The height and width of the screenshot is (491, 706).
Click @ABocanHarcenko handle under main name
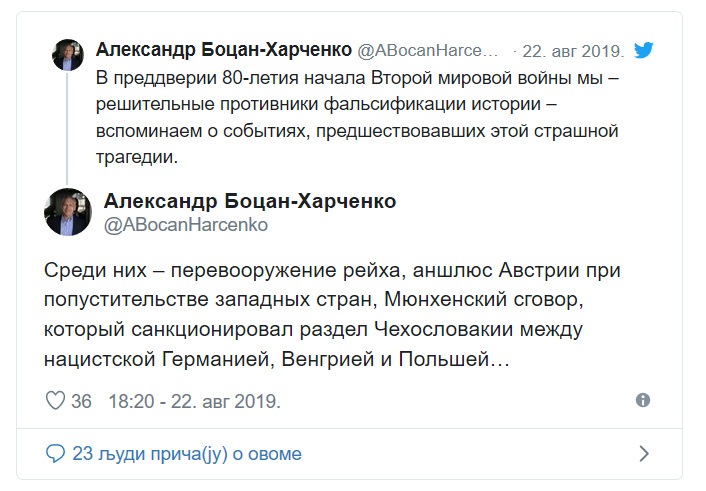(x=186, y=225)
